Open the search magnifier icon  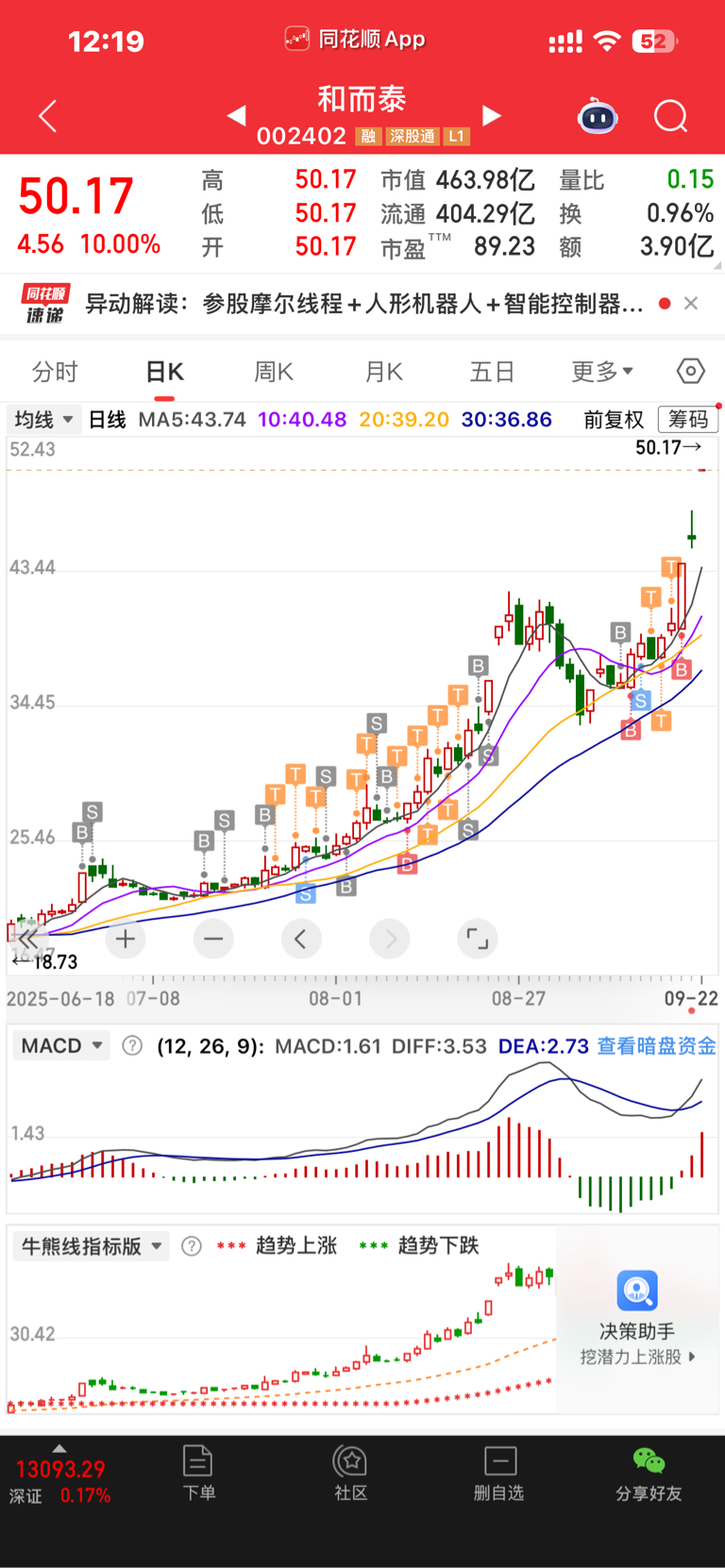pos(671,116)
